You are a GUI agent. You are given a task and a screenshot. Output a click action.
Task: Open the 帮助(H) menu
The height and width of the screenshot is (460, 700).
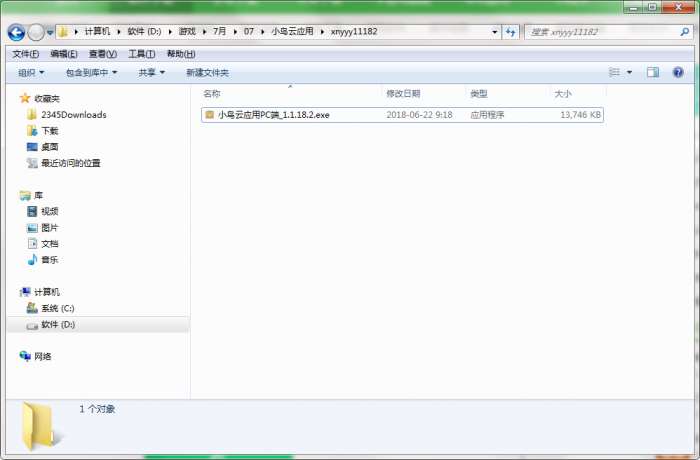tap(181, 54)
